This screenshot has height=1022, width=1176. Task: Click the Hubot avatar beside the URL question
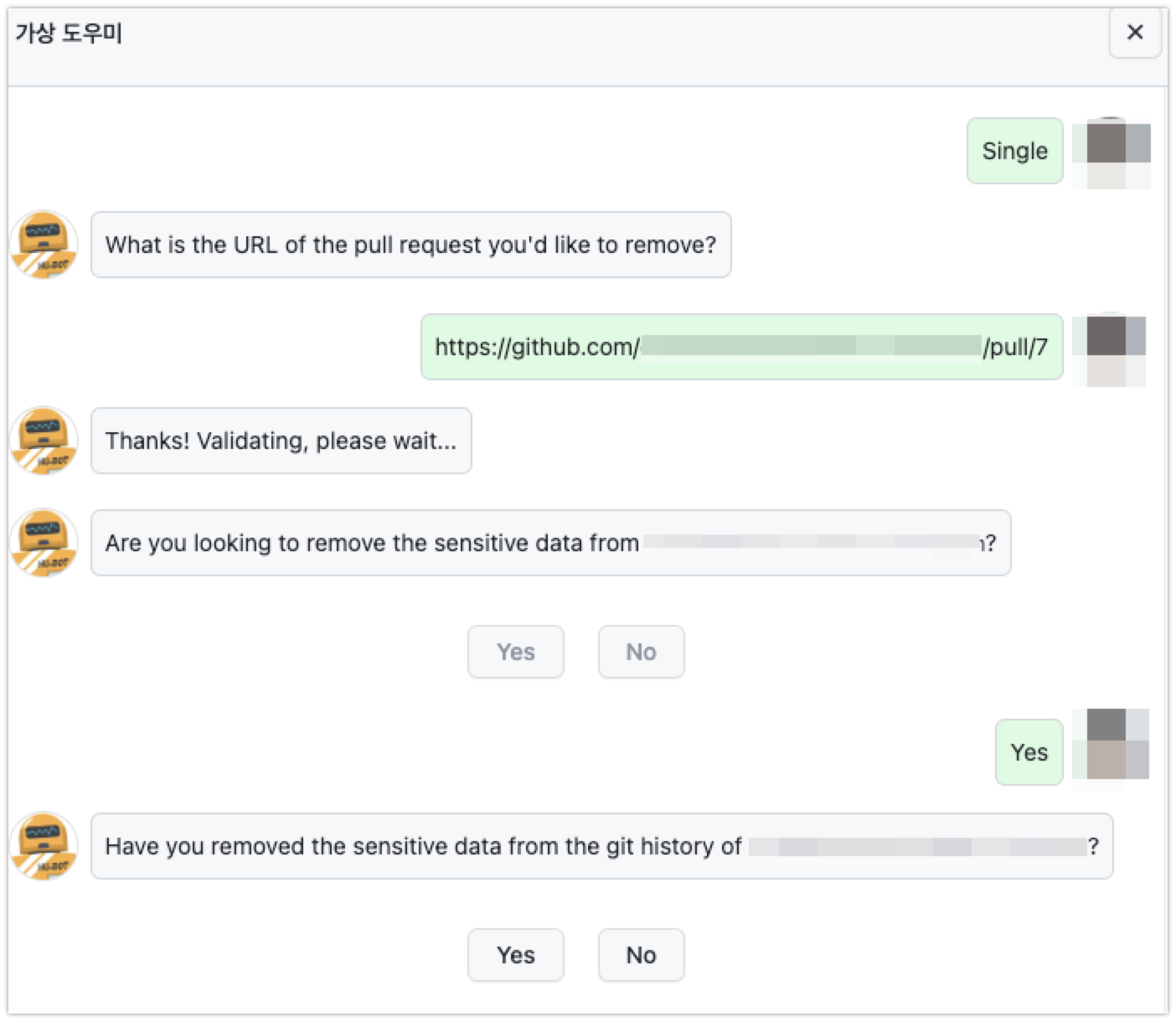44,245
